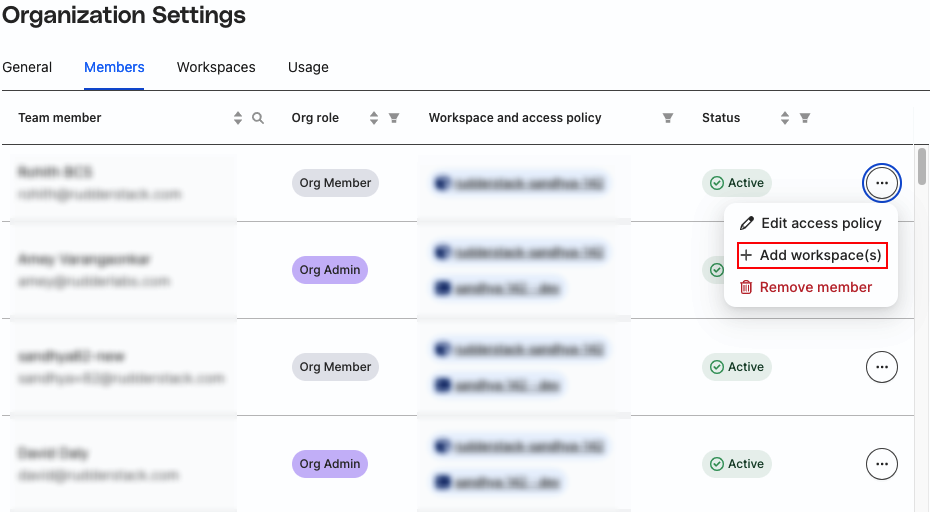
Task: Click the Active status in fourth row
Action: coord(737,463)
